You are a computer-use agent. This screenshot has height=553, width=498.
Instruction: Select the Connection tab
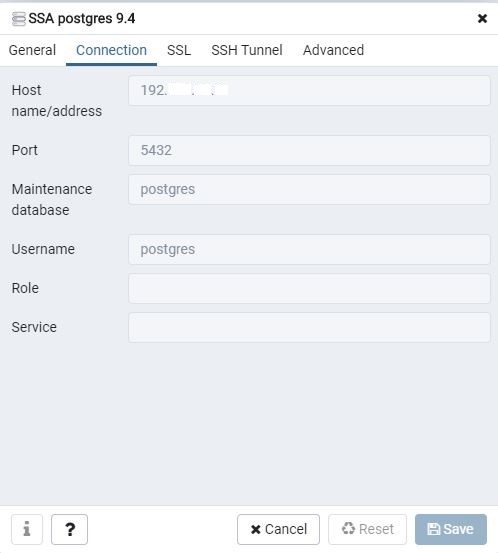point(111,50)
